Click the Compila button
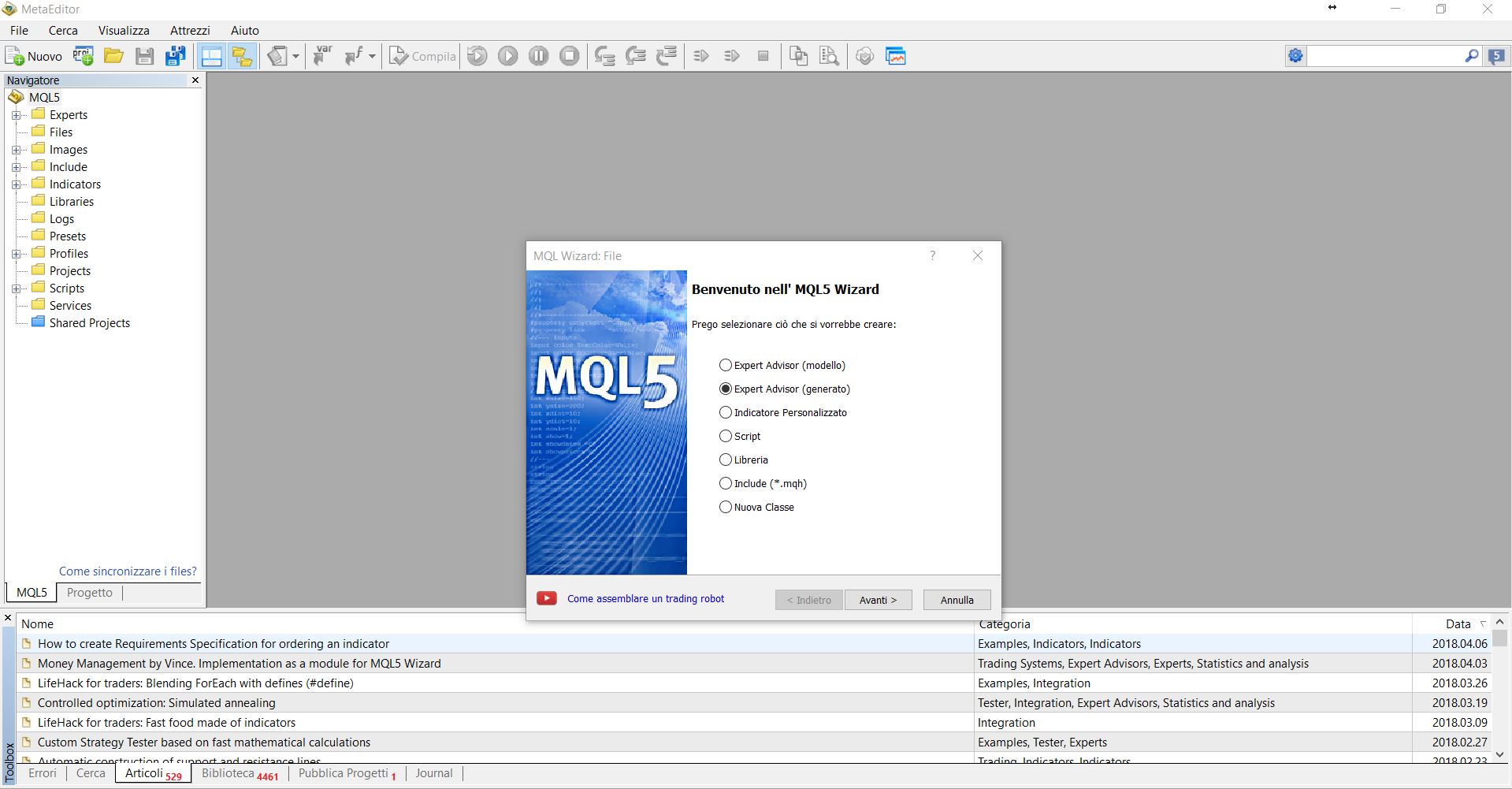The height and width of the screenshot is (789, 1512). click(423, 56)
